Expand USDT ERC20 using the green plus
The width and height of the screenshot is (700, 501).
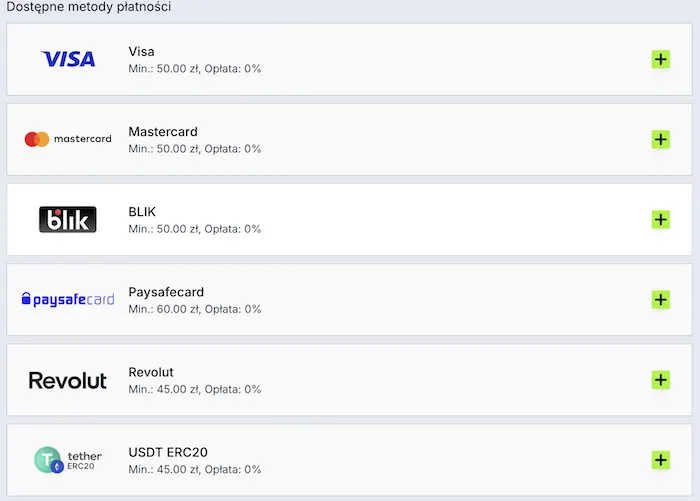(660, 460)
